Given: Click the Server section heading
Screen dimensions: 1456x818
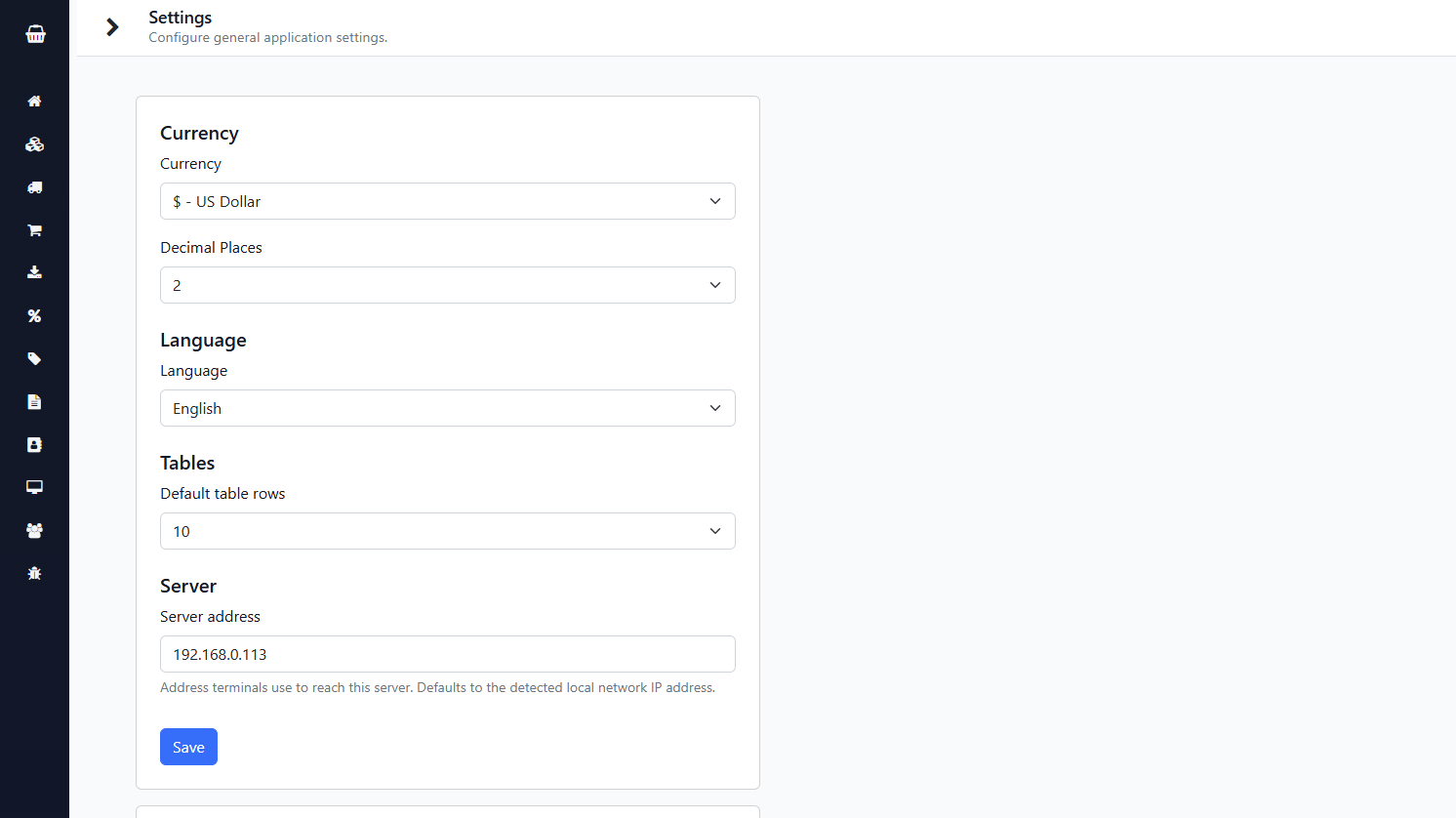Looking at the screenshot, I should pyautogui.click(x=188, y=586).
